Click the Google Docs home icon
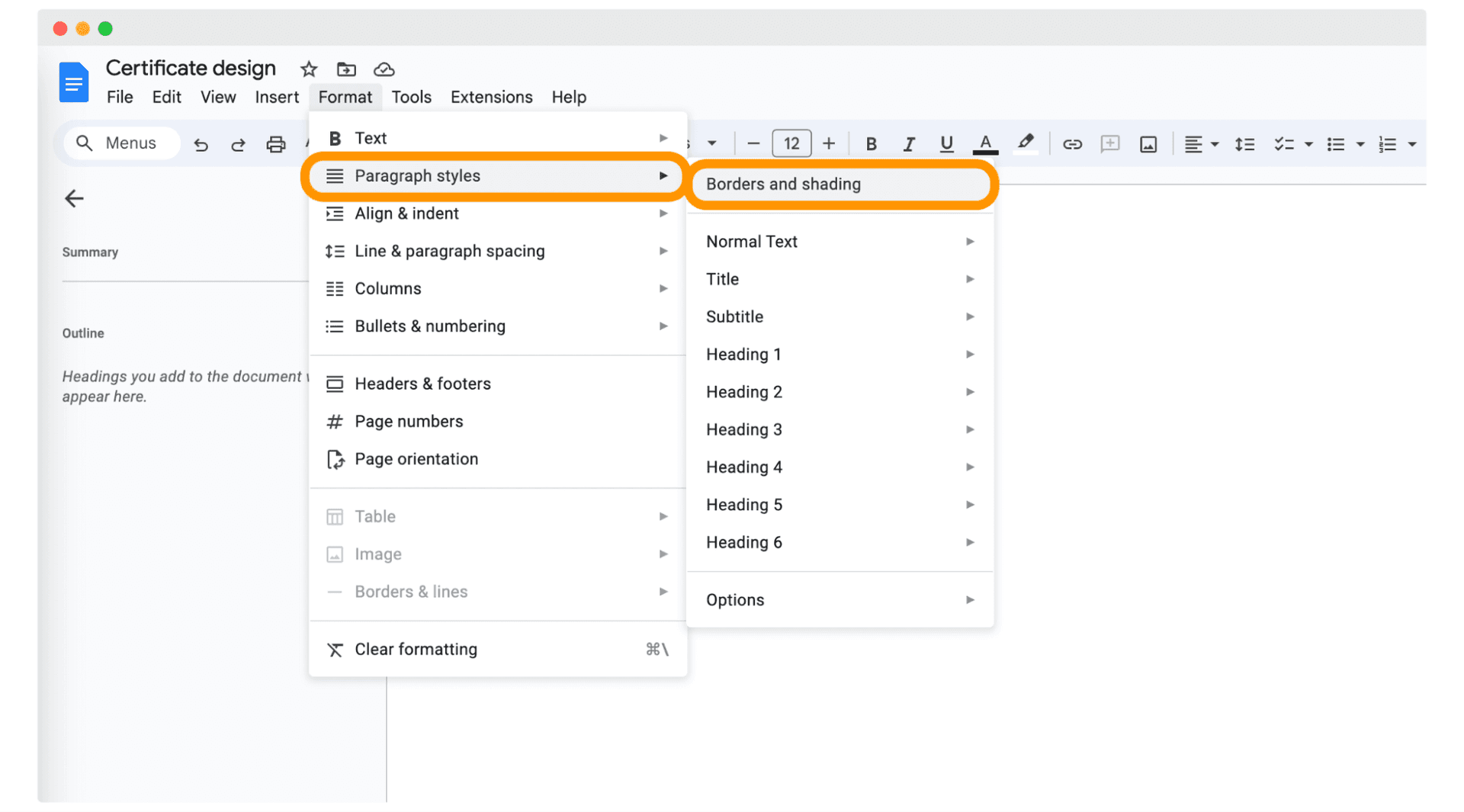The width and height of the screenshot is (1464, 812). 73,82
